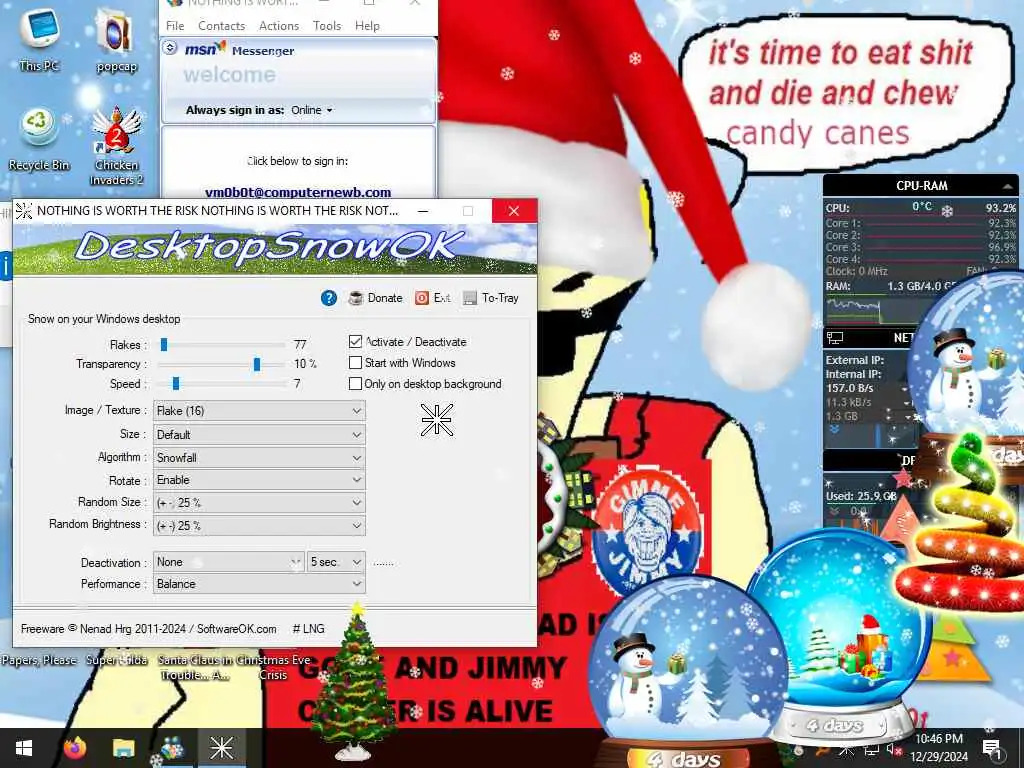1024x768 pixels.
Task: Click the DesktopSnowOK banner image
Action: [275, 249]
